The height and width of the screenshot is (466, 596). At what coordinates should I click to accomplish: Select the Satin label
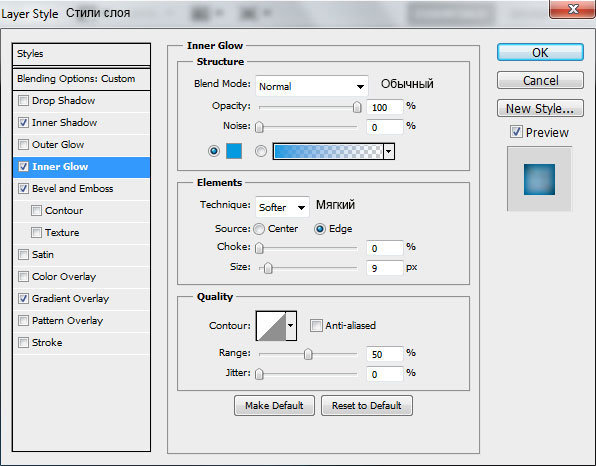coord(43,255)
